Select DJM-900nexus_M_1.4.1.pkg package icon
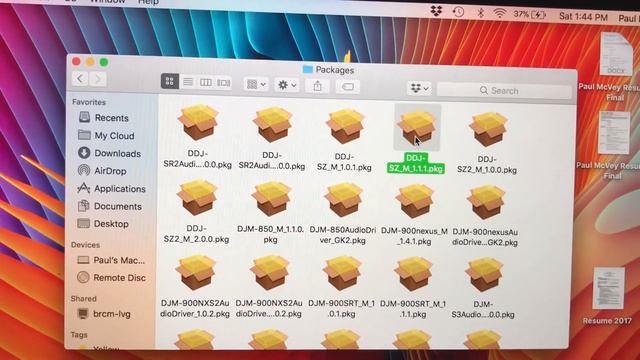 tap(415, 202)
